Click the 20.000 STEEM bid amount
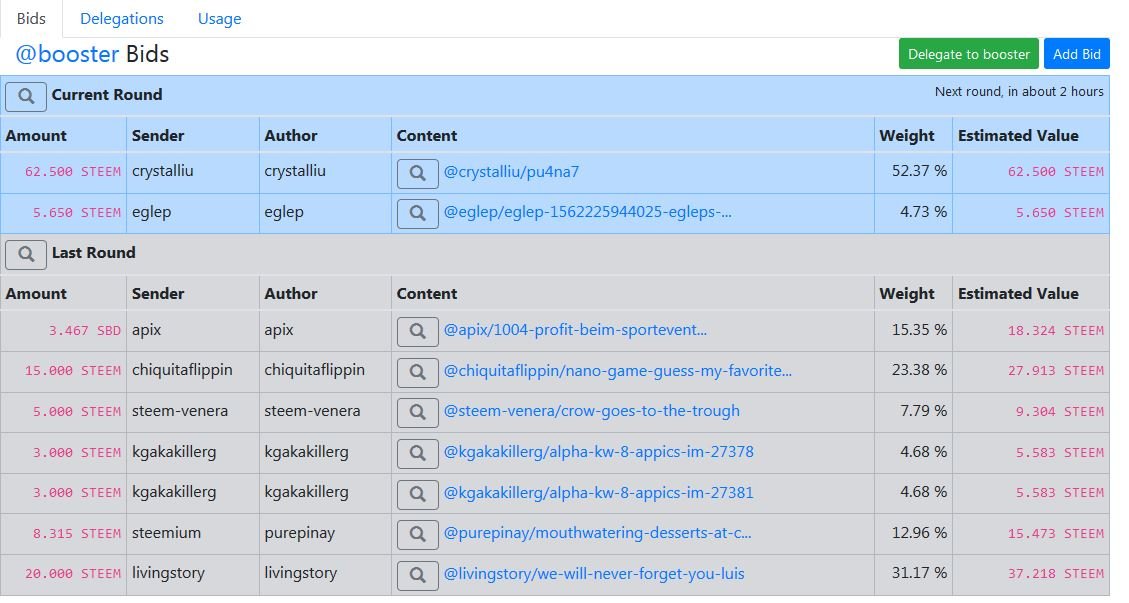The height and width of the screenshot is (603, 1129). click(x=73, y=574)
